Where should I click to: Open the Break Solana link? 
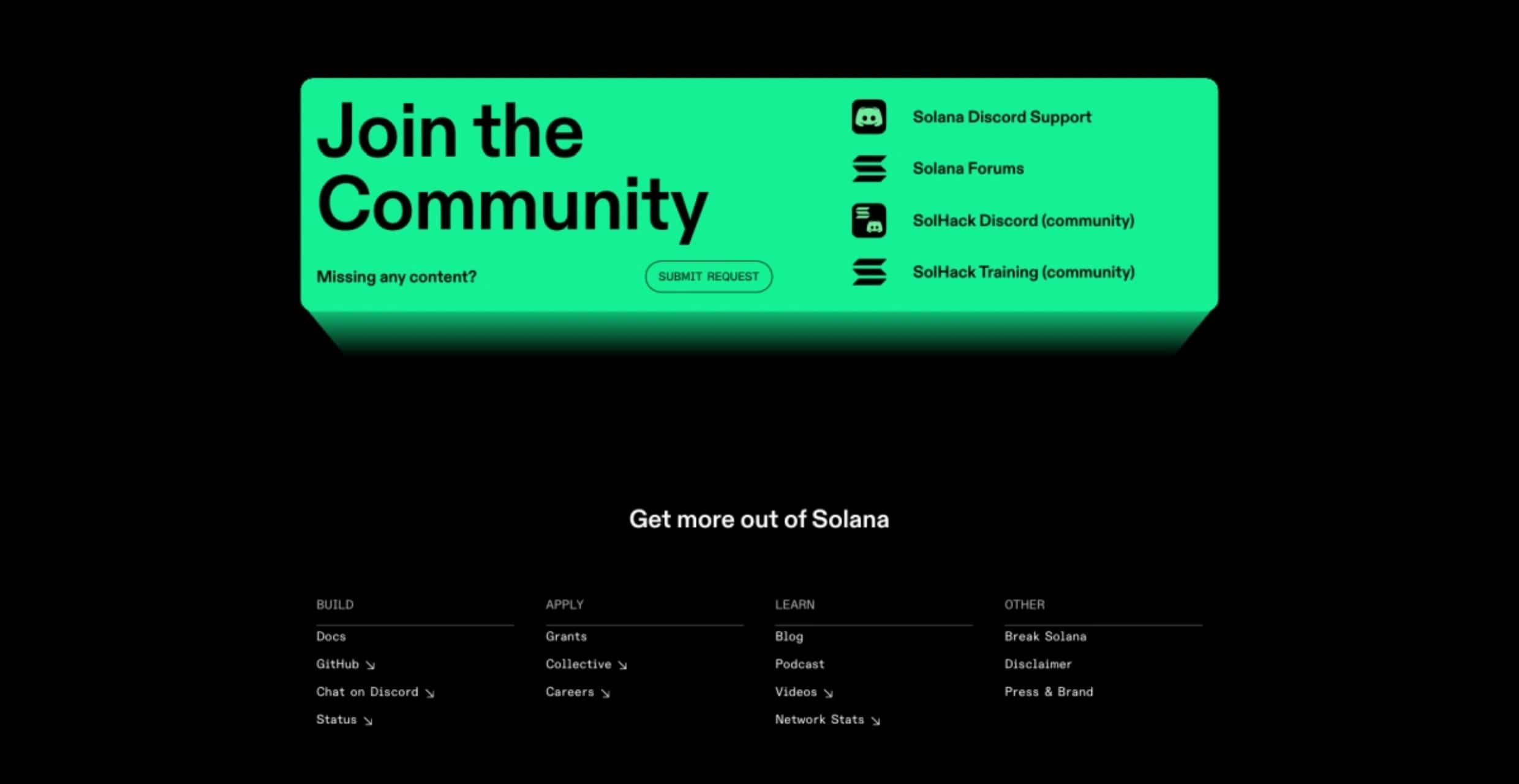click(x=1045, y=636)
